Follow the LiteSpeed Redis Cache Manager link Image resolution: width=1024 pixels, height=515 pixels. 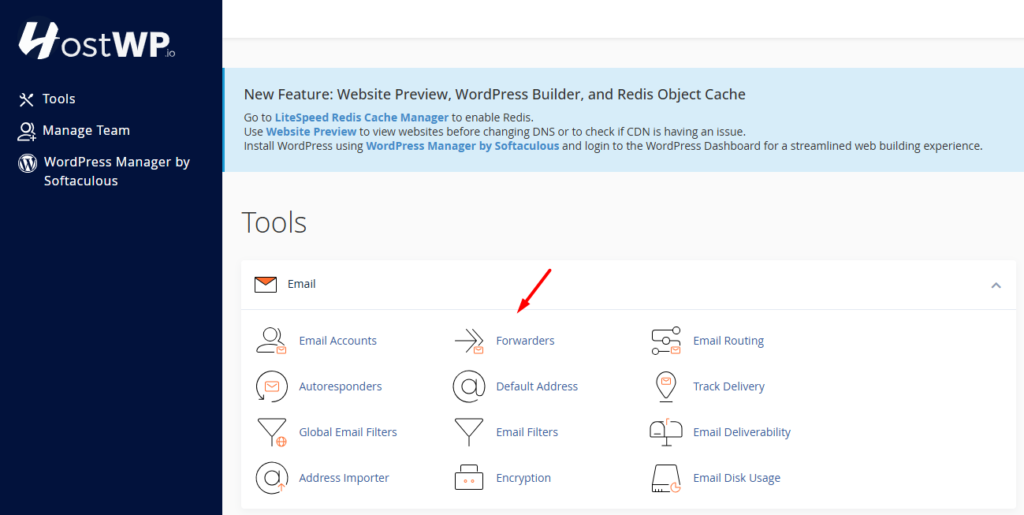click(x=362, y=117)
